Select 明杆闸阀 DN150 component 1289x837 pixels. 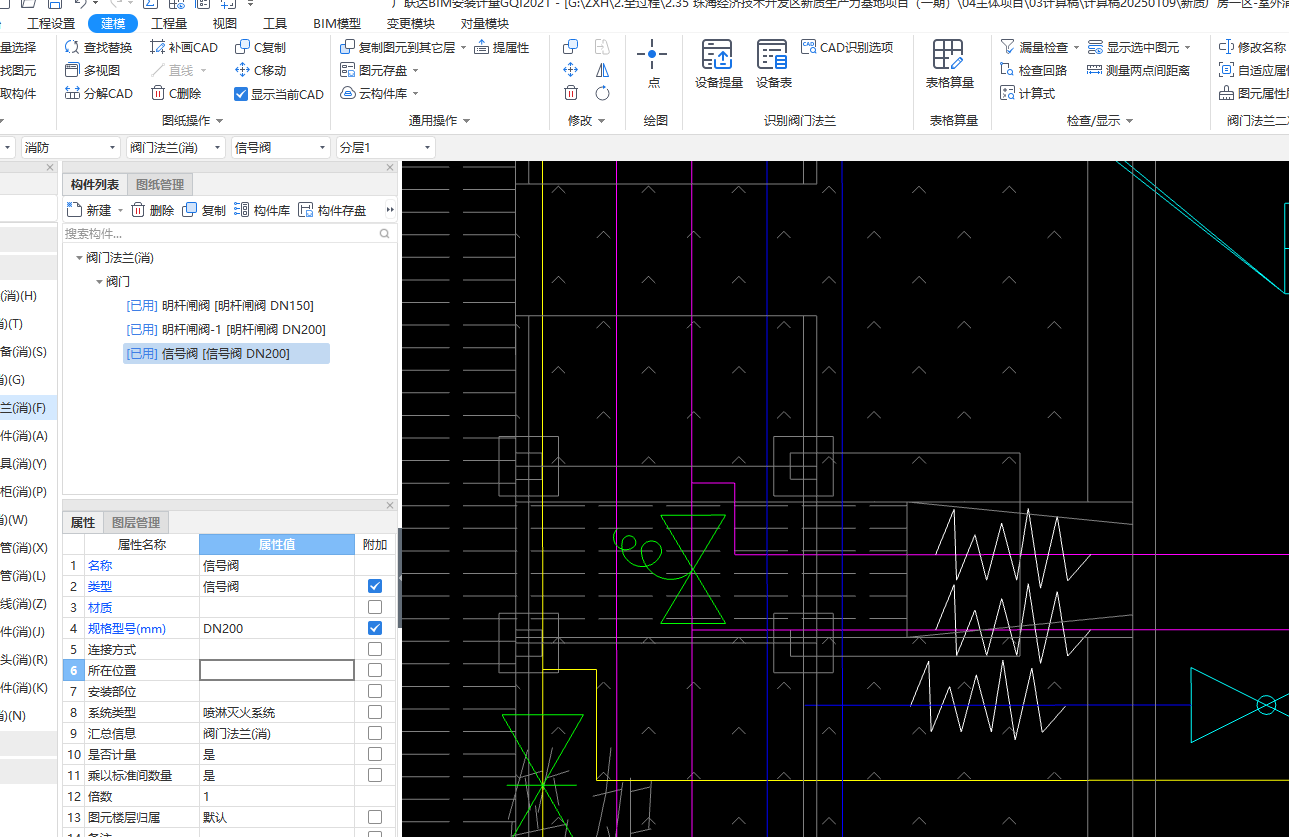(x=220, y=306)
